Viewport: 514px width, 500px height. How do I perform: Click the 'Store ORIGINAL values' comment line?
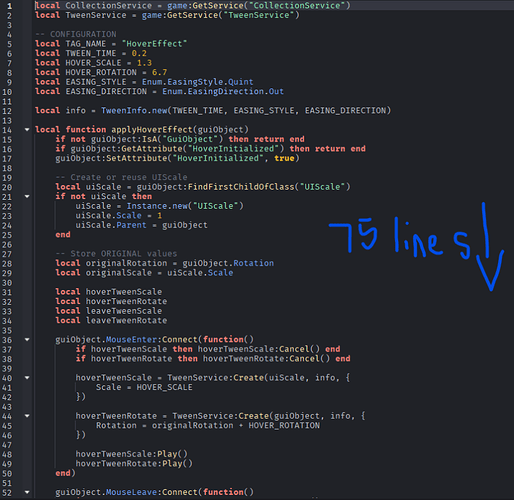click(x=116, y=254)
